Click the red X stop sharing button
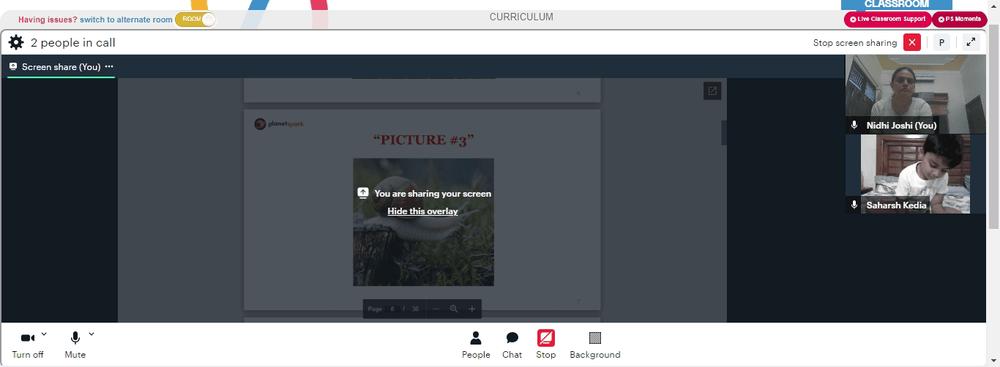This screenshot has width=1000, height=367. coord(913,43)
